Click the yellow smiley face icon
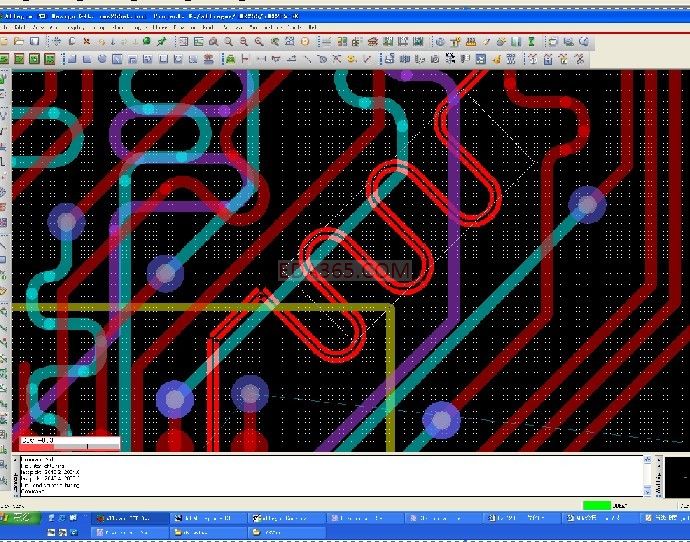Viewport: 690px width, 542px height. [351, 59]
